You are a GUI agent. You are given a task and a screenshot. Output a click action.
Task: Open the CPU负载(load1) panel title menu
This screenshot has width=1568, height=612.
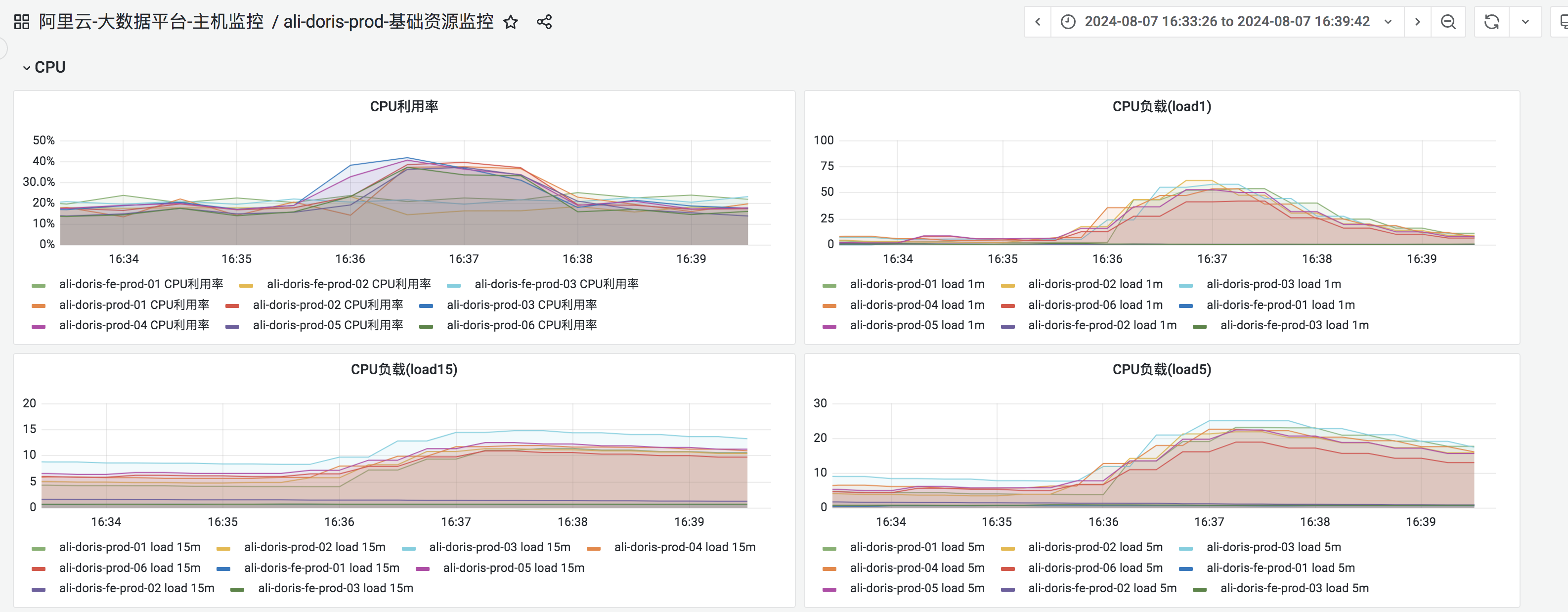[1161, 107]
